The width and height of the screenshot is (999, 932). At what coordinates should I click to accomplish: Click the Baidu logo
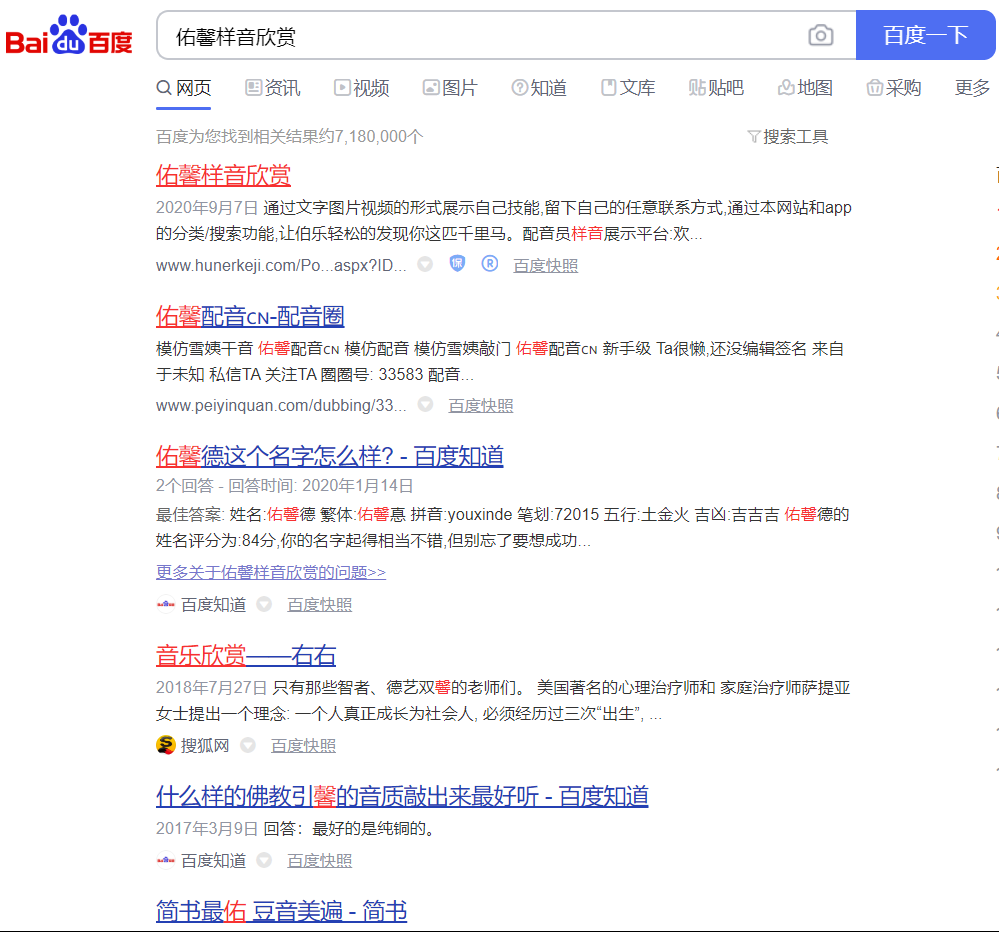pyautogui.click(x=69, y=35)
